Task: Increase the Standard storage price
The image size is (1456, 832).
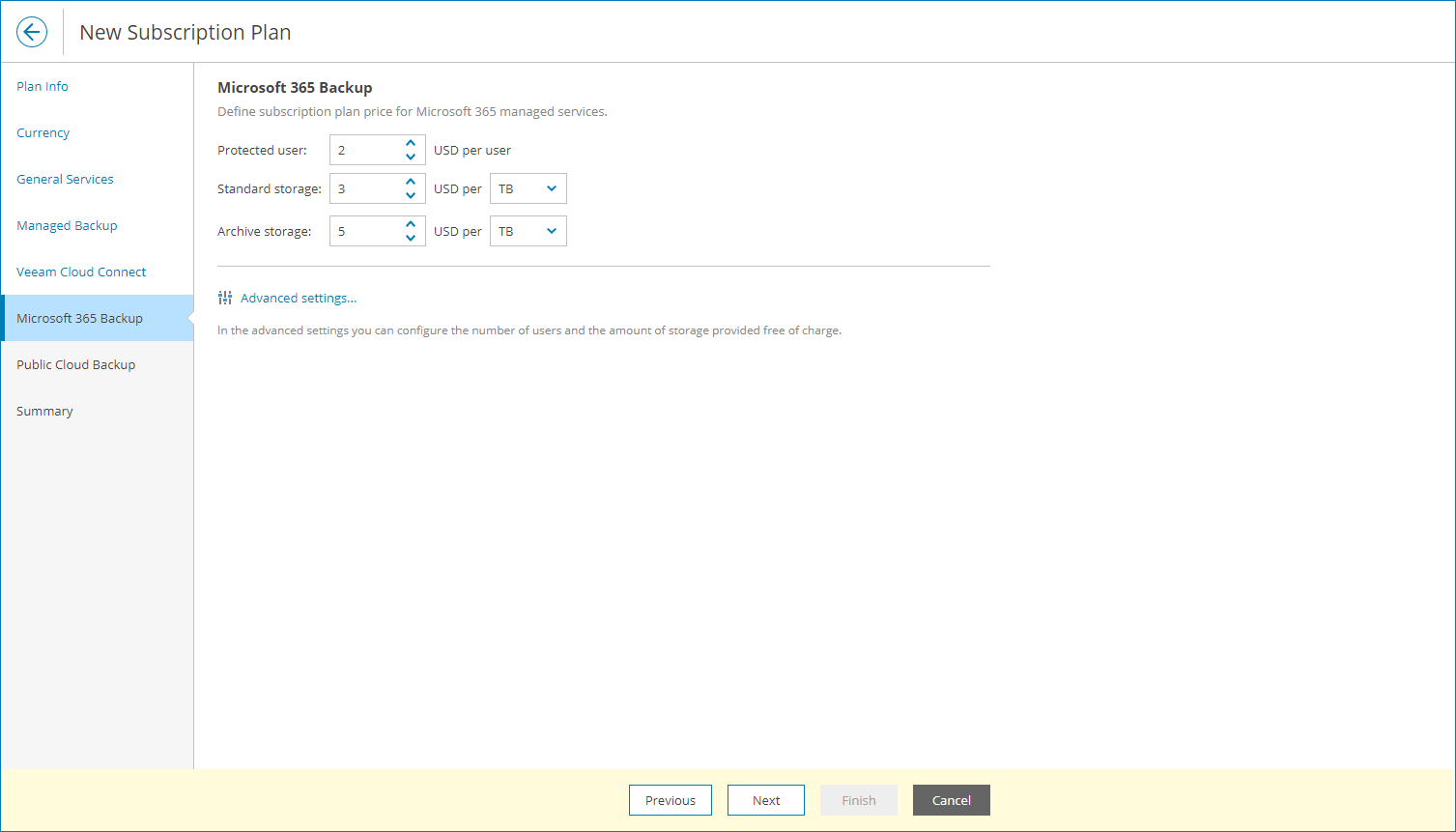Action: pyautogui.click(x=411, y=182)
